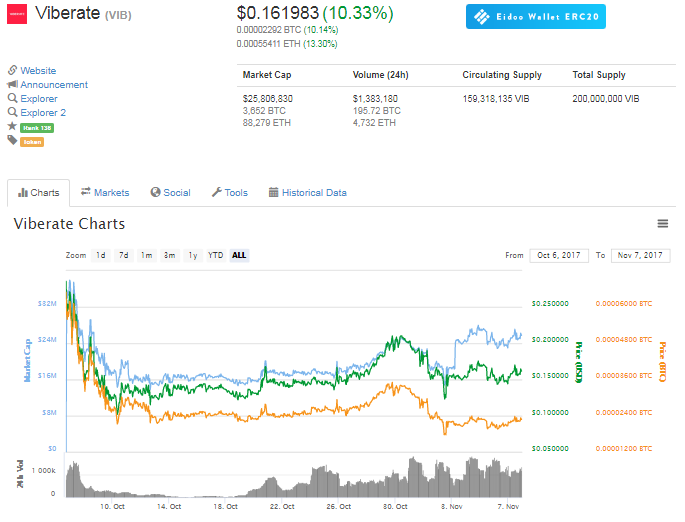Image resolution: width=685 pixels, height=522 pixels.
Task: Edit the To date field Nov 7, 2017
Action: [640, 256]
